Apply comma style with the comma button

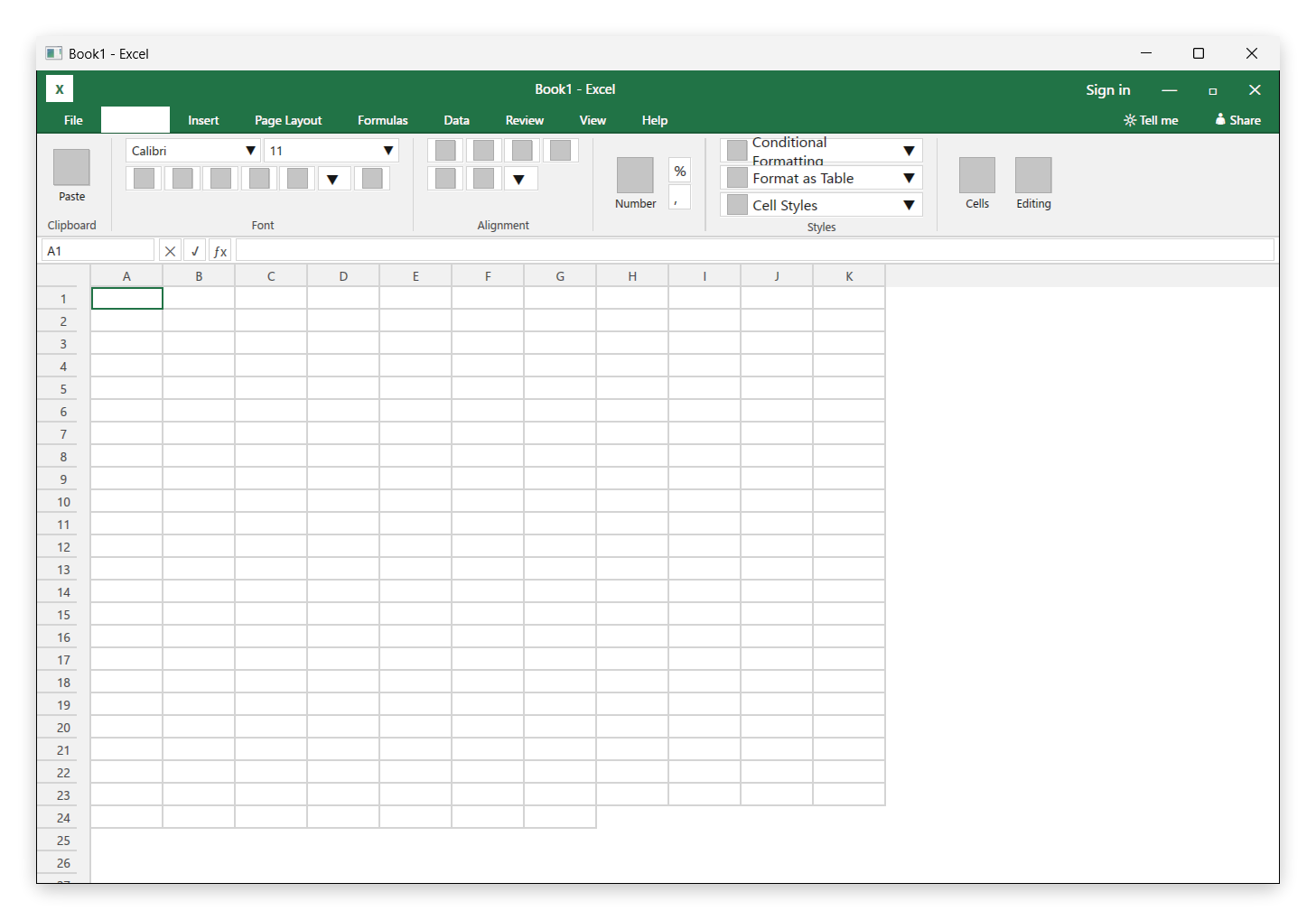(680, 197)
